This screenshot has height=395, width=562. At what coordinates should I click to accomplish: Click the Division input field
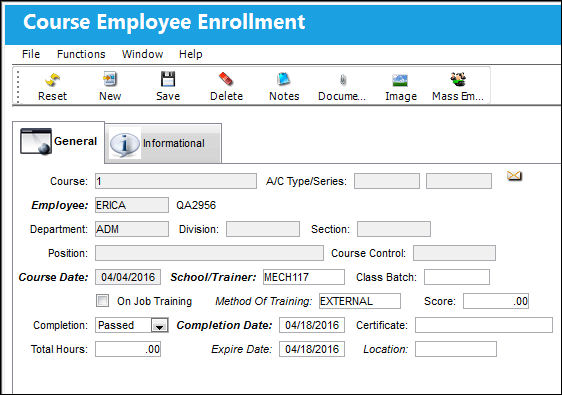tap(263, 229)
